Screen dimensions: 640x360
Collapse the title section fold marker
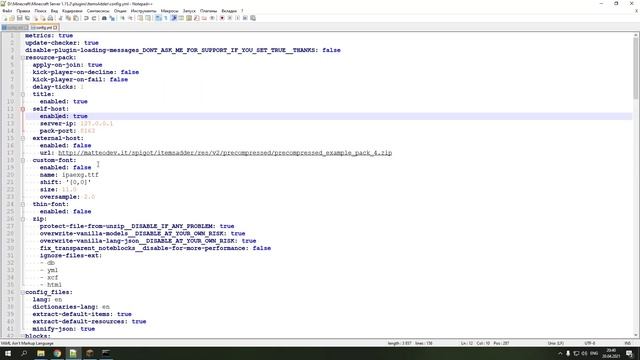click(23, 94)
